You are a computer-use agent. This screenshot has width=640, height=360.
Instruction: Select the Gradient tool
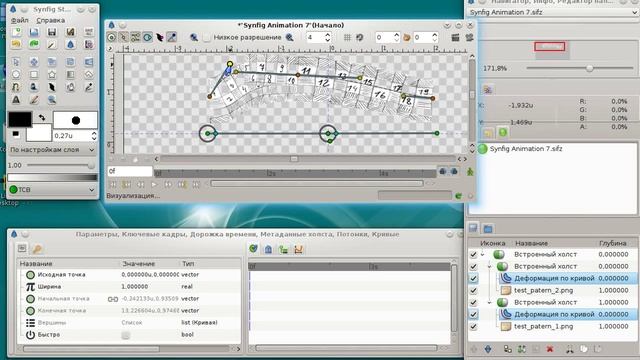70,75
